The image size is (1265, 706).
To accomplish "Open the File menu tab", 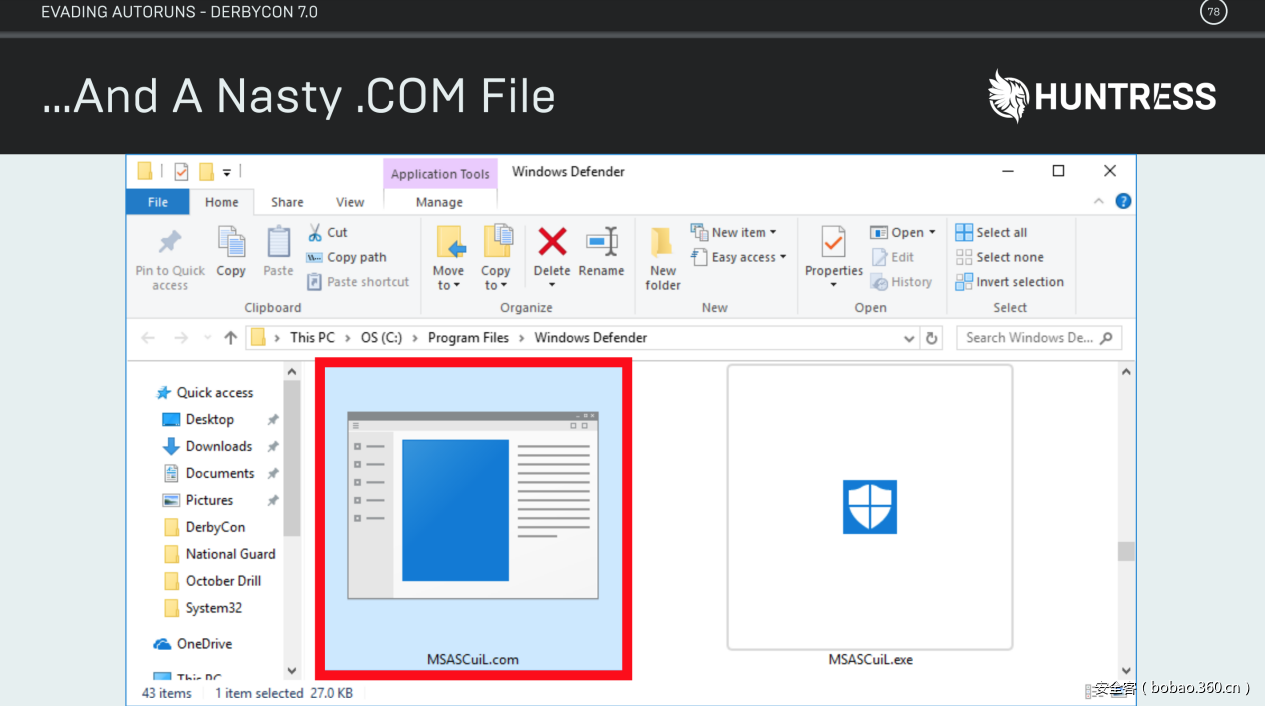I will click(x=158, y=202).
